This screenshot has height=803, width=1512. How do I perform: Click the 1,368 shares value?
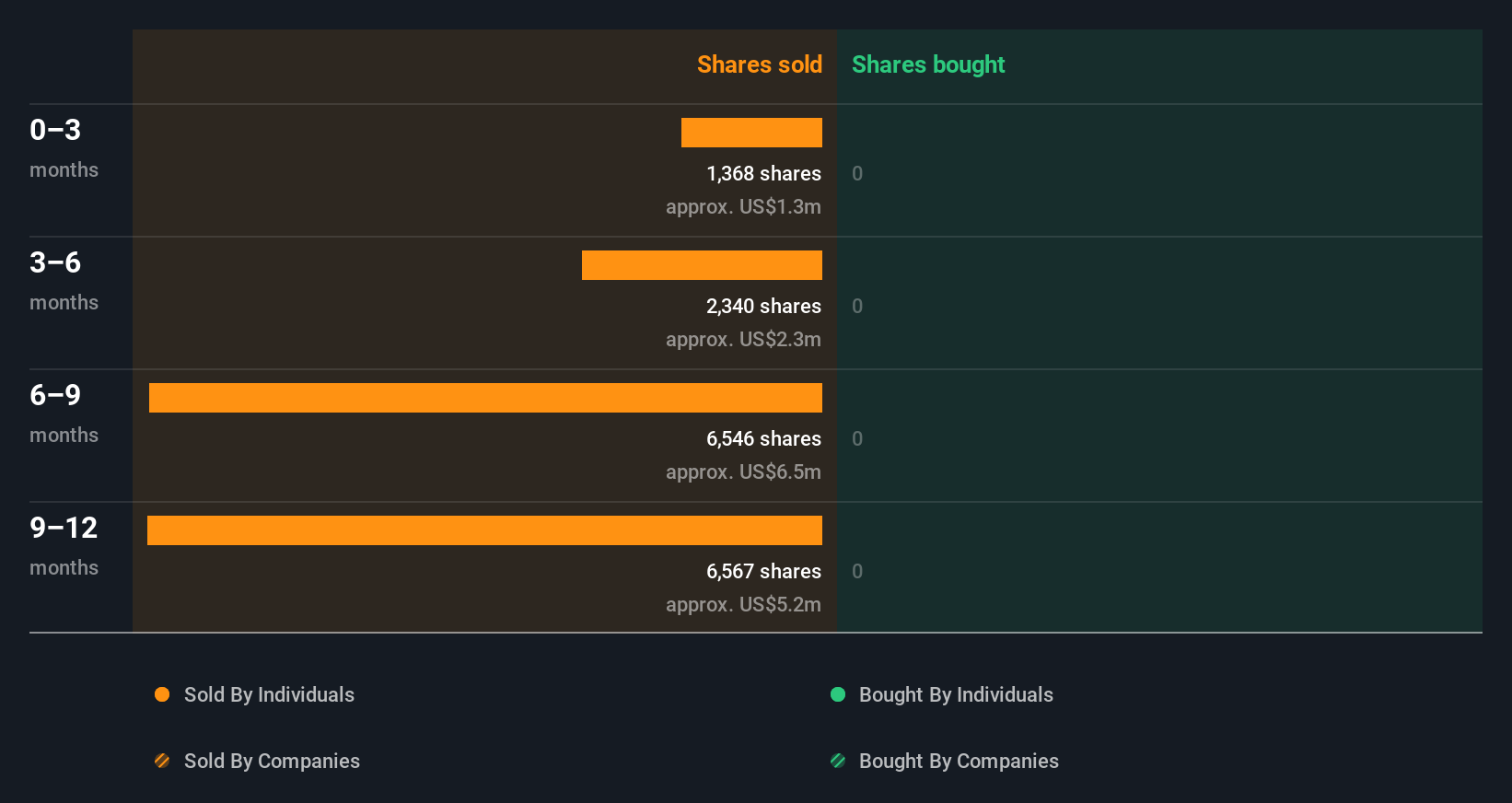click(x=763, y=173)
